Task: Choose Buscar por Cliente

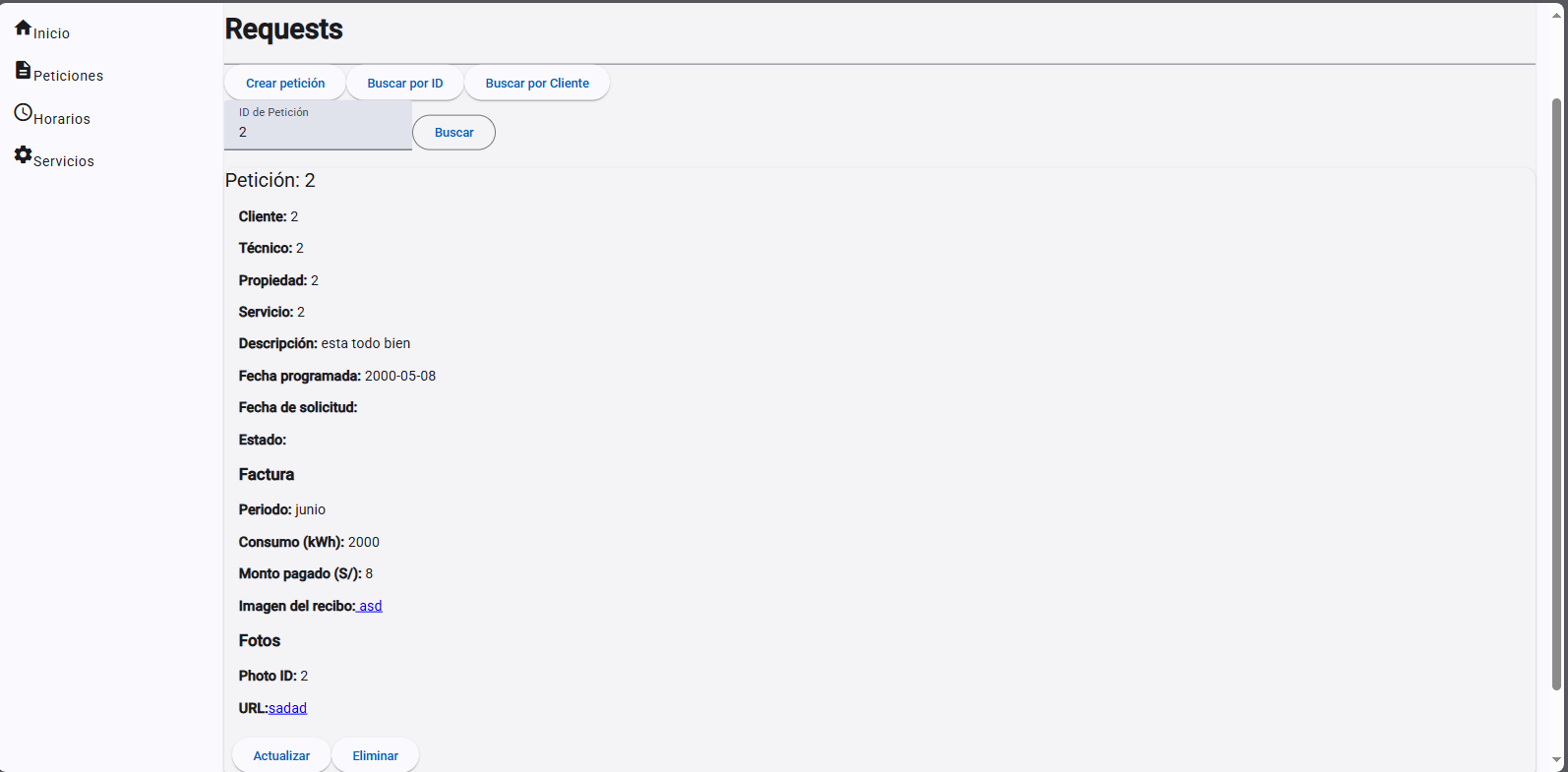Action: (x=537, y=84)
